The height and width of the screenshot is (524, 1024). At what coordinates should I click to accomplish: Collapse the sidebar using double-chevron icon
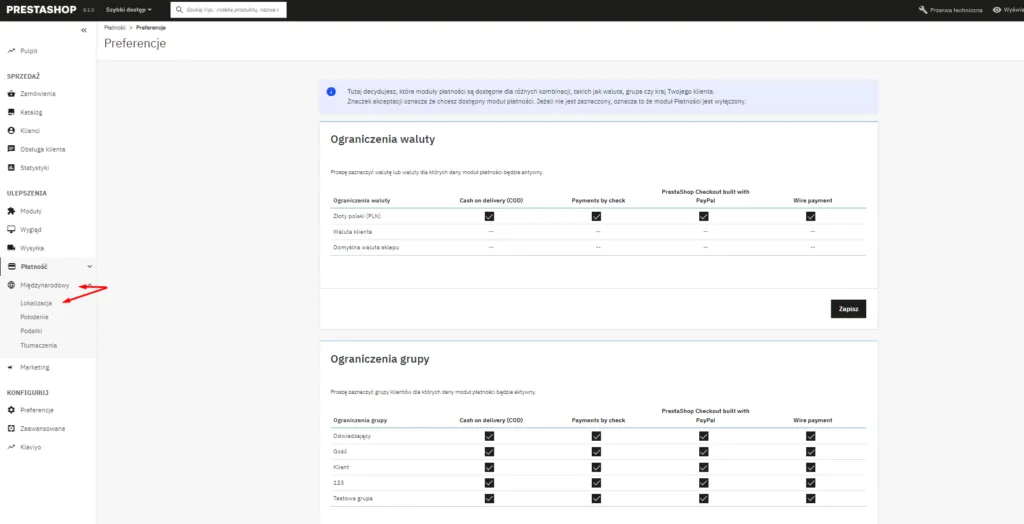click(84, 30)
